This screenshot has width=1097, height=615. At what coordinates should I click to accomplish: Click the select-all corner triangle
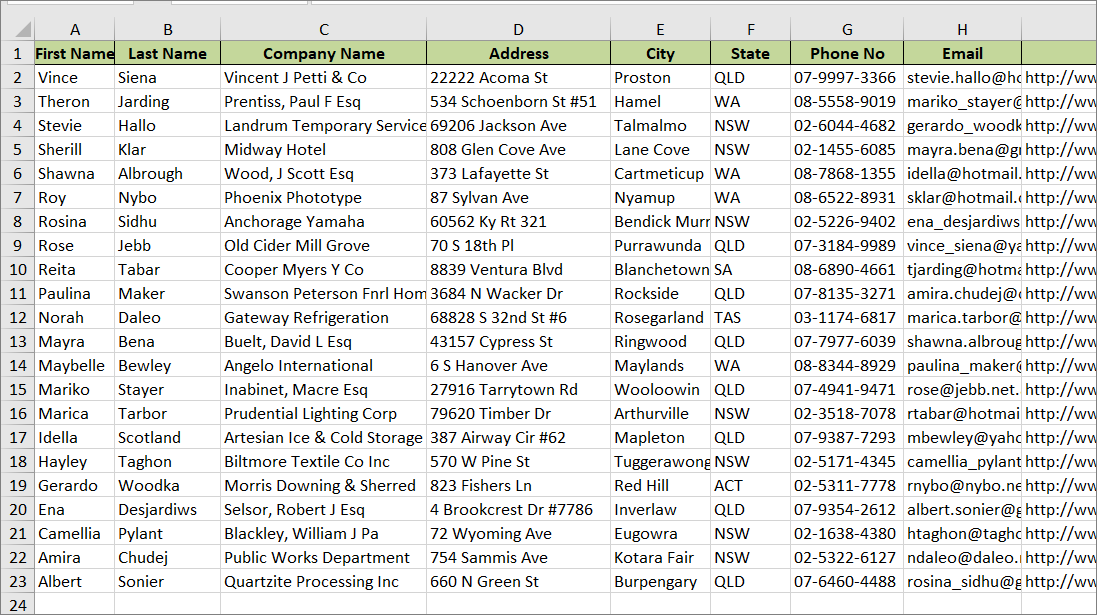23,29
